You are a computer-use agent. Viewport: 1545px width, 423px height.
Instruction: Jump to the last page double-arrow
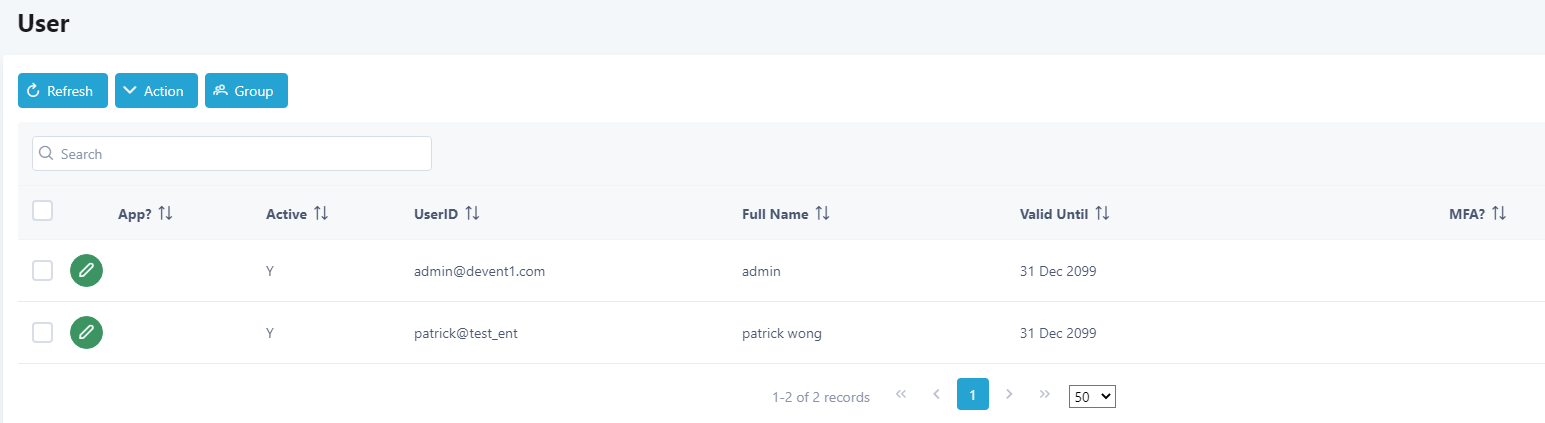(x=1045, y=395)
